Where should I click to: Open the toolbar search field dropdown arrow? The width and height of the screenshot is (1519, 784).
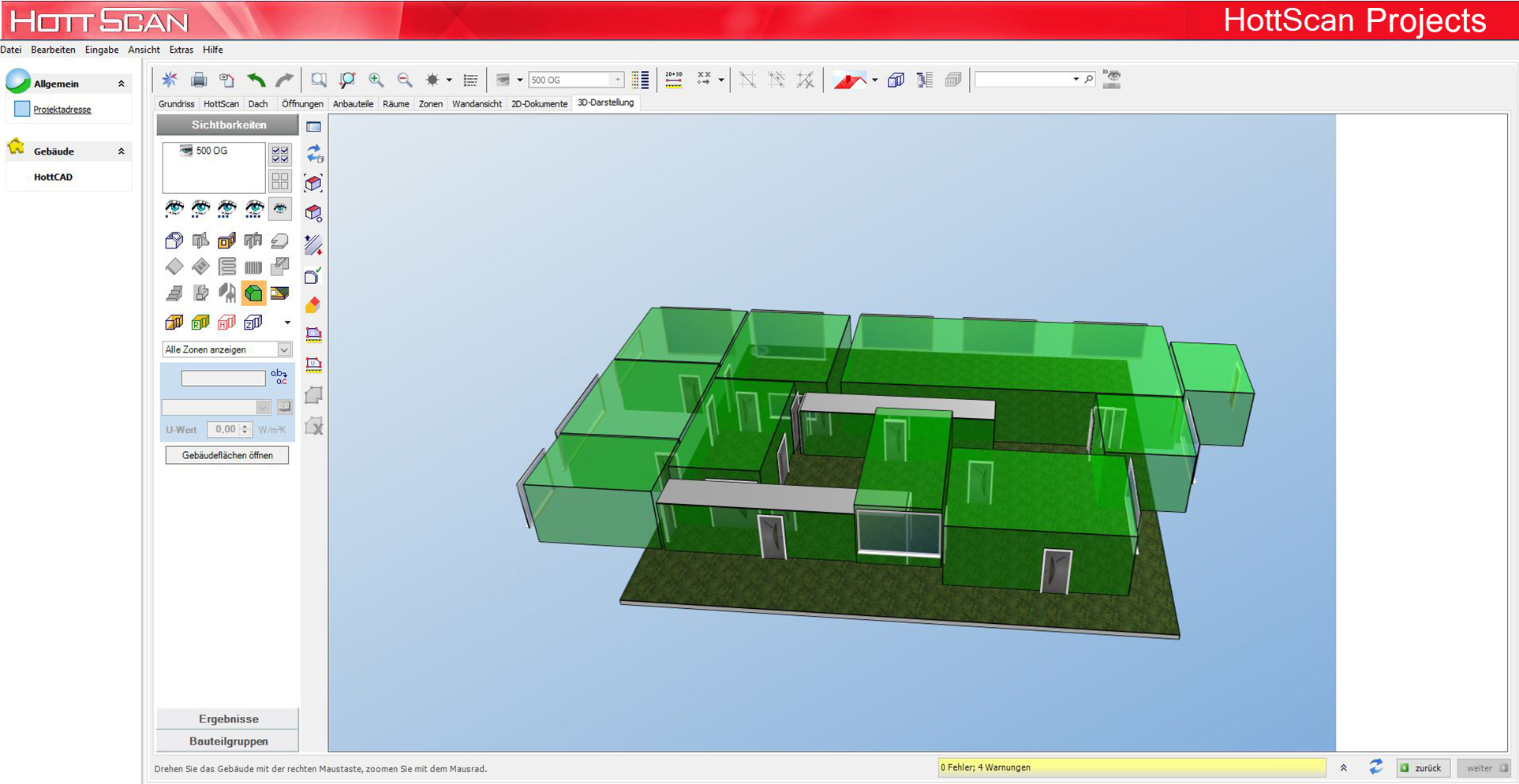(x=1076, y=79)
